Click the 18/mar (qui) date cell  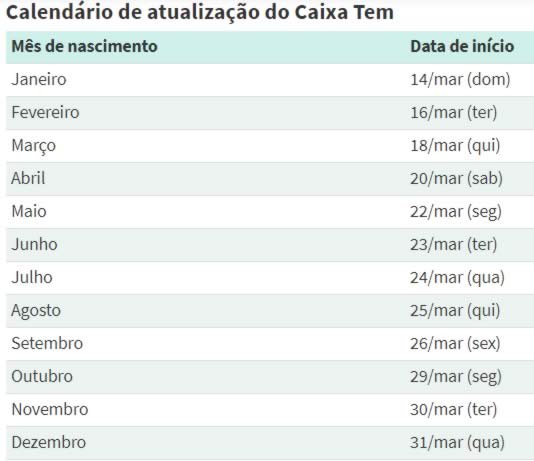tap(455, 145)
